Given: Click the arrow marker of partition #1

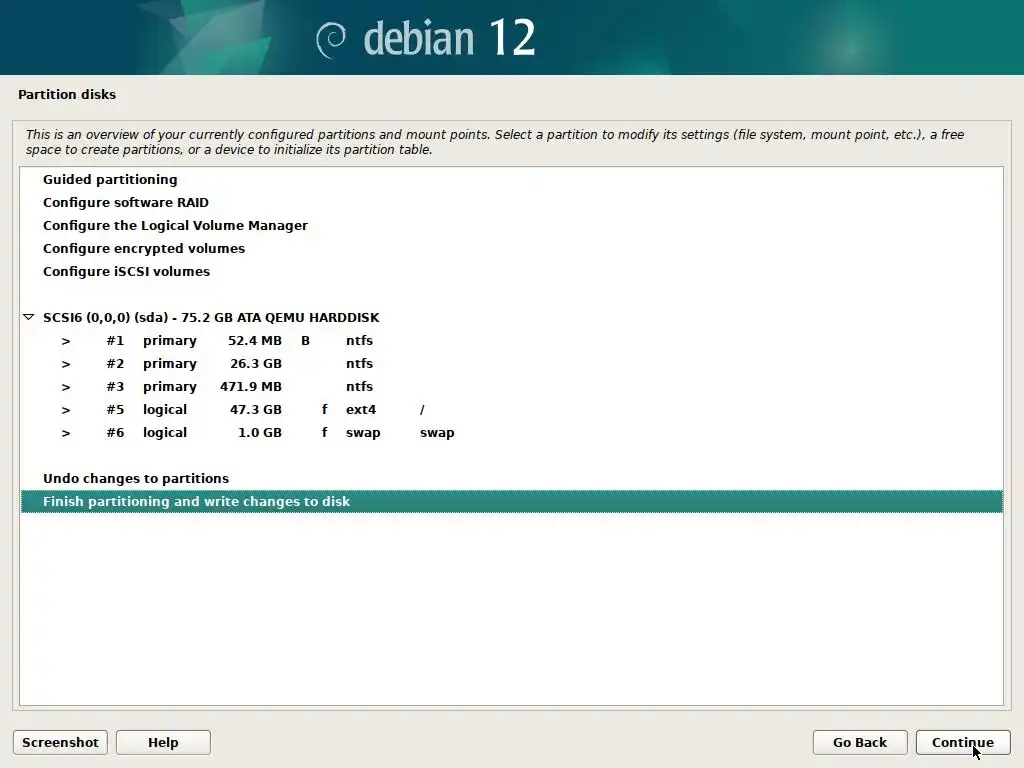Looking at the screenshot, I should pos(66,341).
